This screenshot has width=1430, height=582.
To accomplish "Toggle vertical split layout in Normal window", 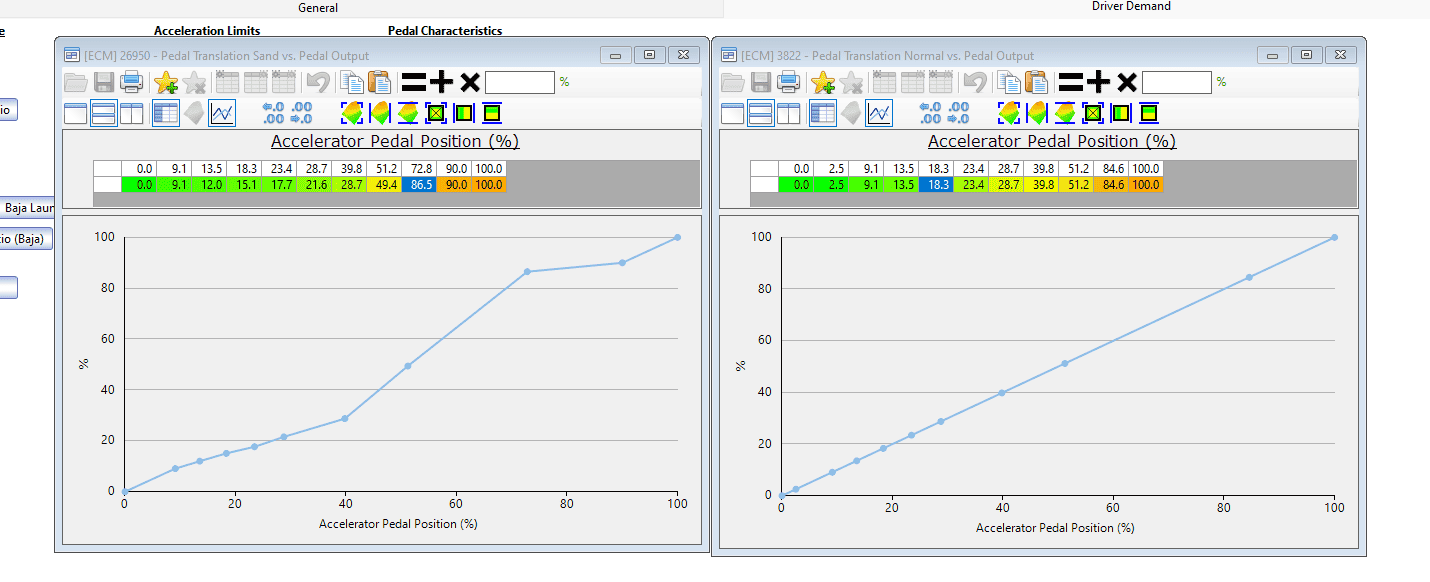I will [x=789, y=113].
